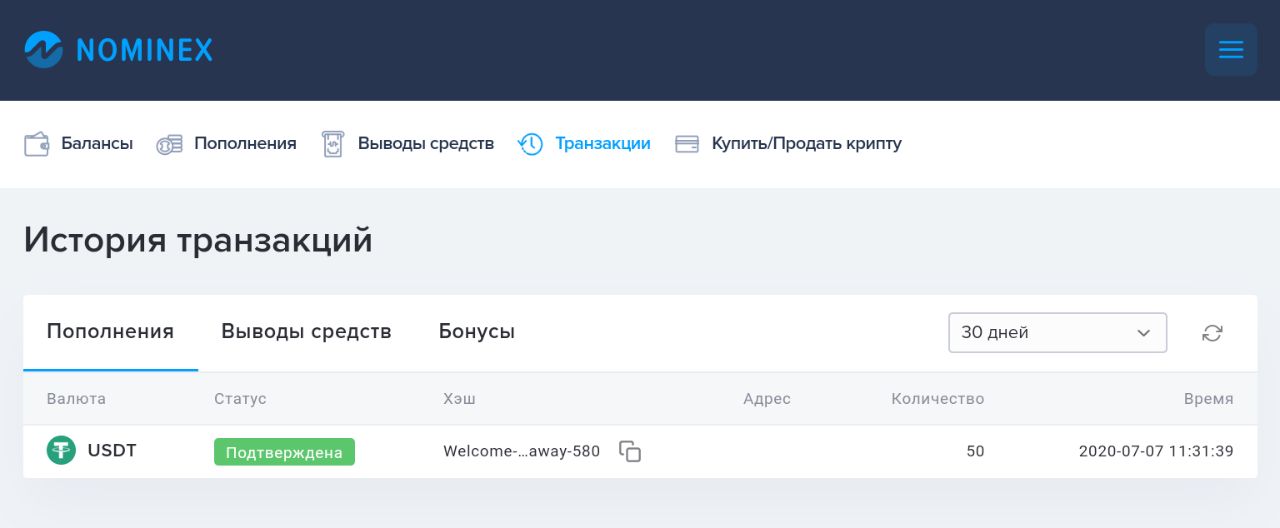Click the Nominex logo icon
1280x528 pixels.
coord(44,49)
